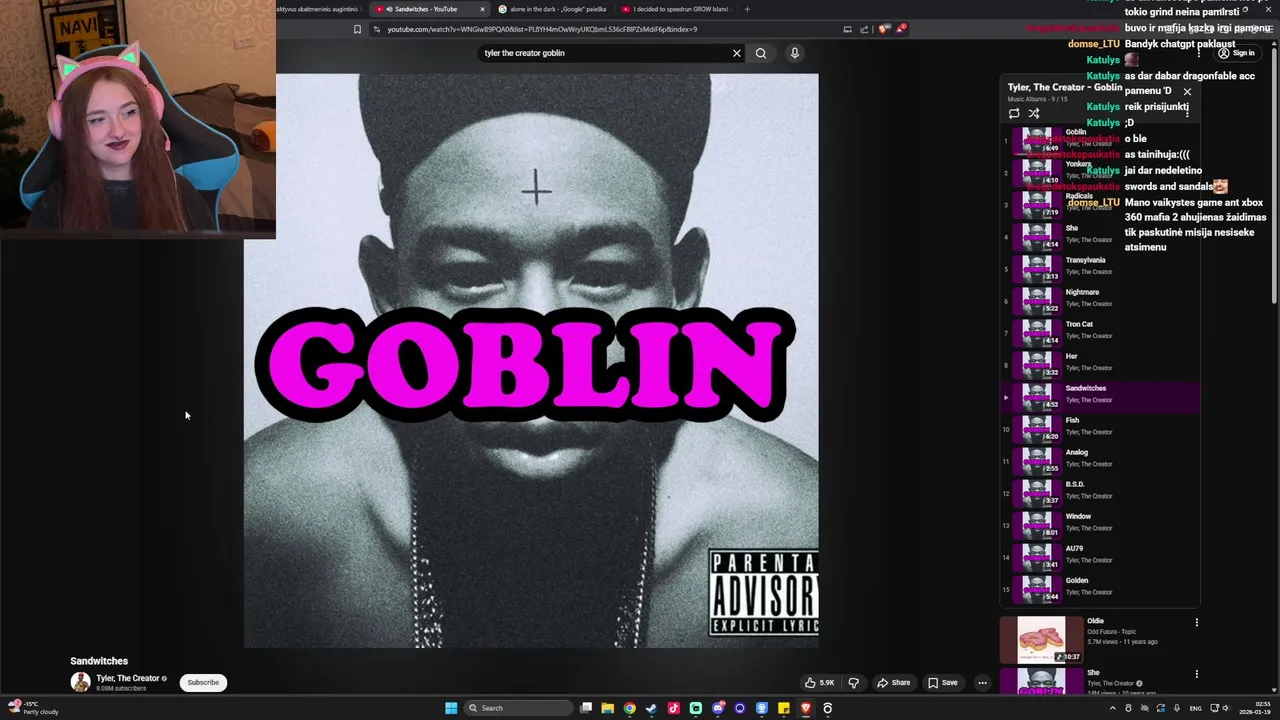Screen dimensions: 1280x720
Task: Save the video to a playlist
Action: point(943,683)
